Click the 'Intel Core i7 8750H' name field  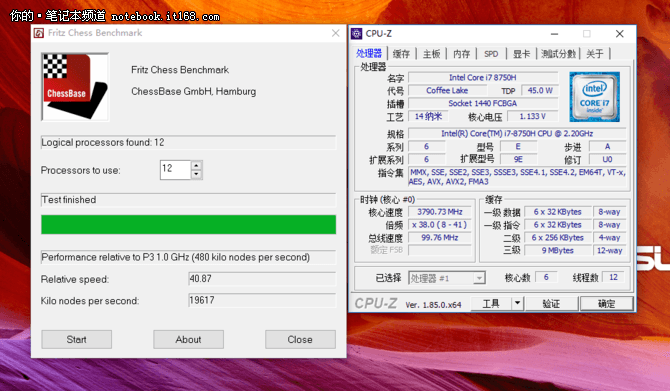[483, 77]
